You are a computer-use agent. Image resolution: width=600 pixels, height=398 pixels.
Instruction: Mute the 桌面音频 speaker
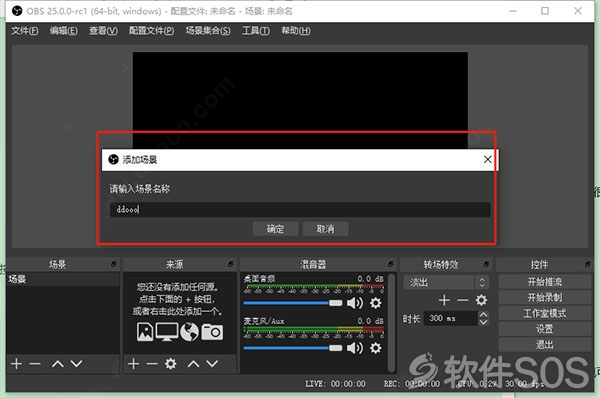coord(354,303)
